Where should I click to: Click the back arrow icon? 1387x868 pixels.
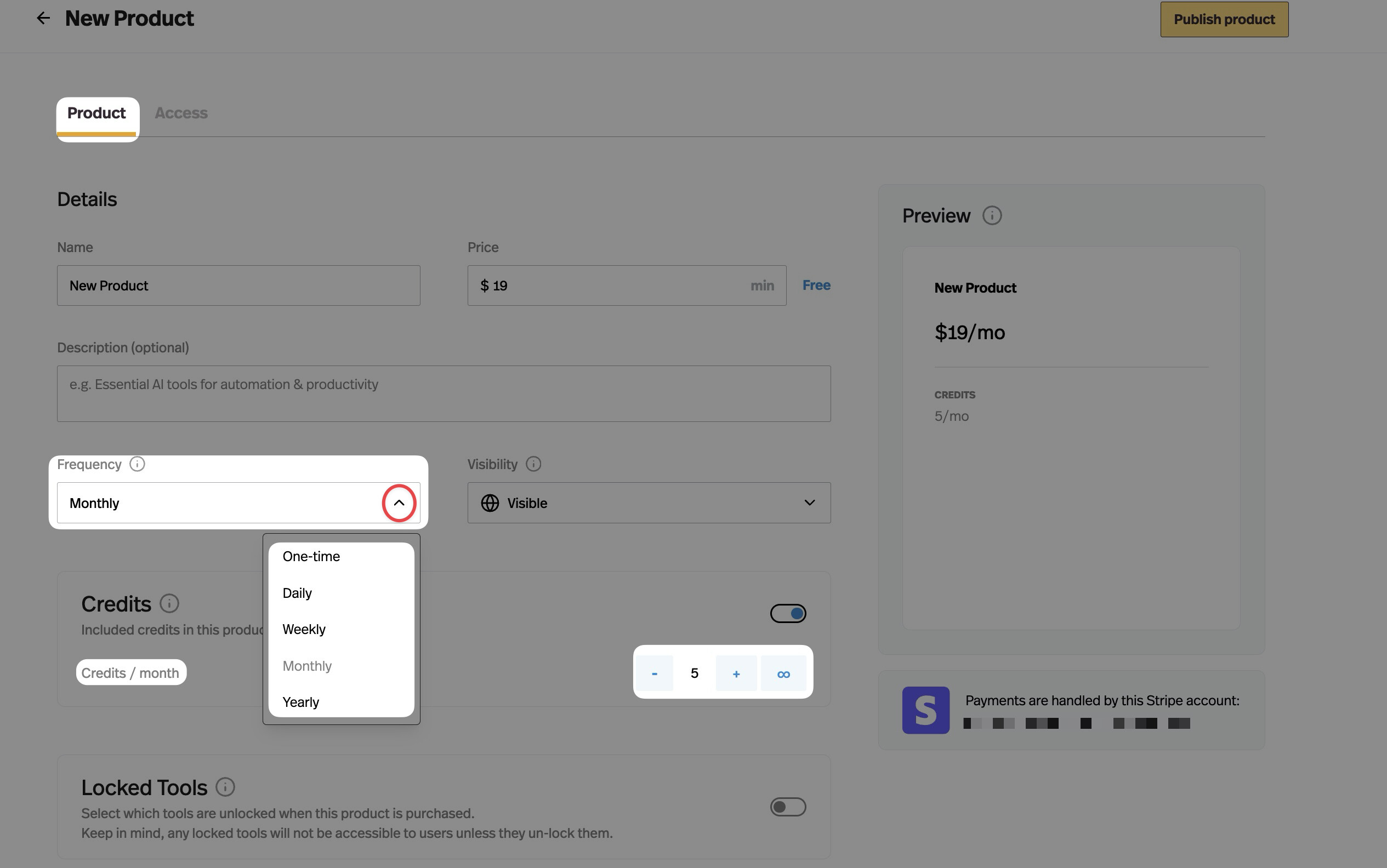43,19
